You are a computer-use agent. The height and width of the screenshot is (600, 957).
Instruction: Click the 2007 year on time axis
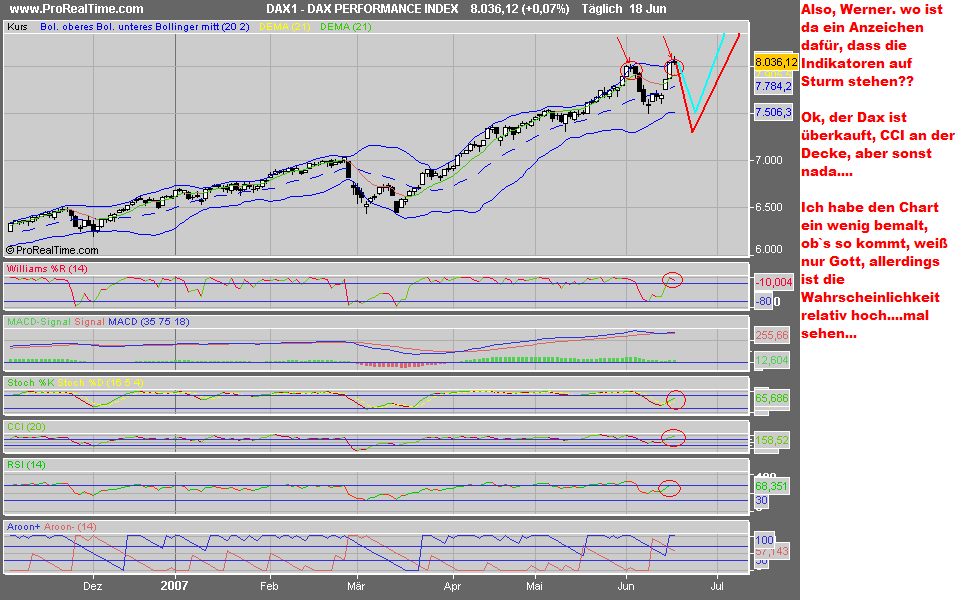(x=175, y=586)
